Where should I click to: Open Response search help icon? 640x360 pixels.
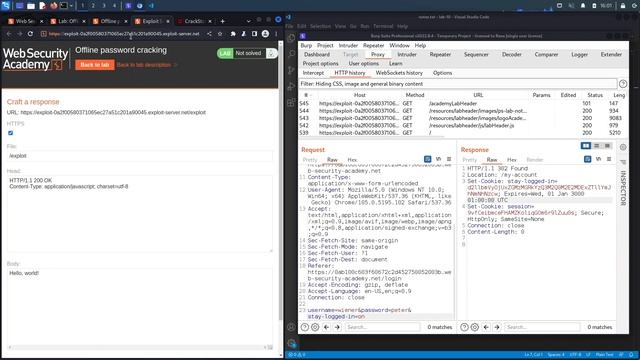(464, 327)
